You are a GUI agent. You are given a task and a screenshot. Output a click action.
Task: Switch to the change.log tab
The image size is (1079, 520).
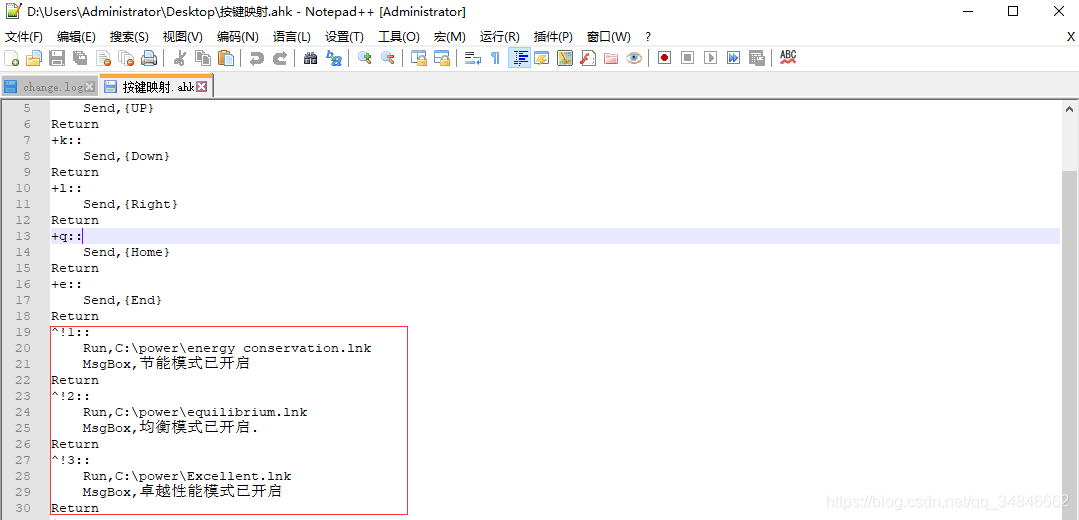(48, 87)
